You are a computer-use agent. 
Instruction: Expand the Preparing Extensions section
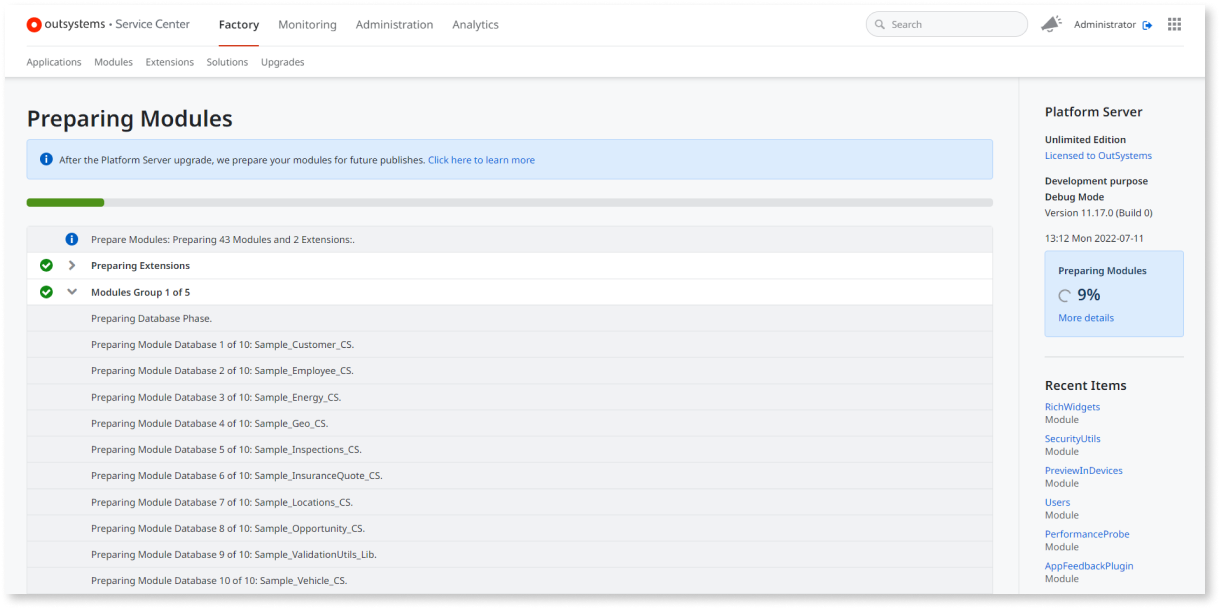[x=71, y=265]
